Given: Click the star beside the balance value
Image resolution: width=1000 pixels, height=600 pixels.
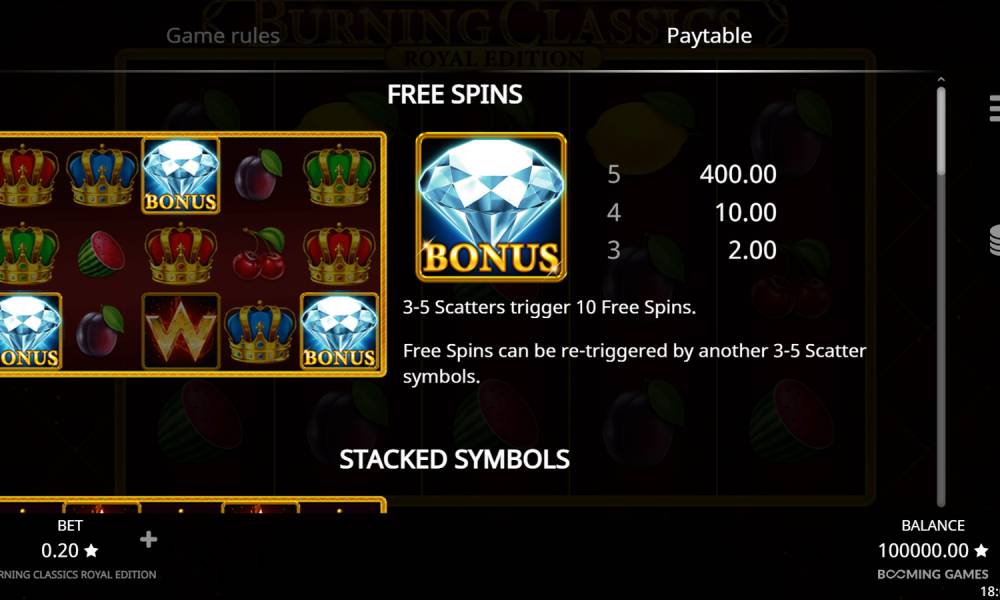Looking at the screenshot, I should (x=981, y=550).
